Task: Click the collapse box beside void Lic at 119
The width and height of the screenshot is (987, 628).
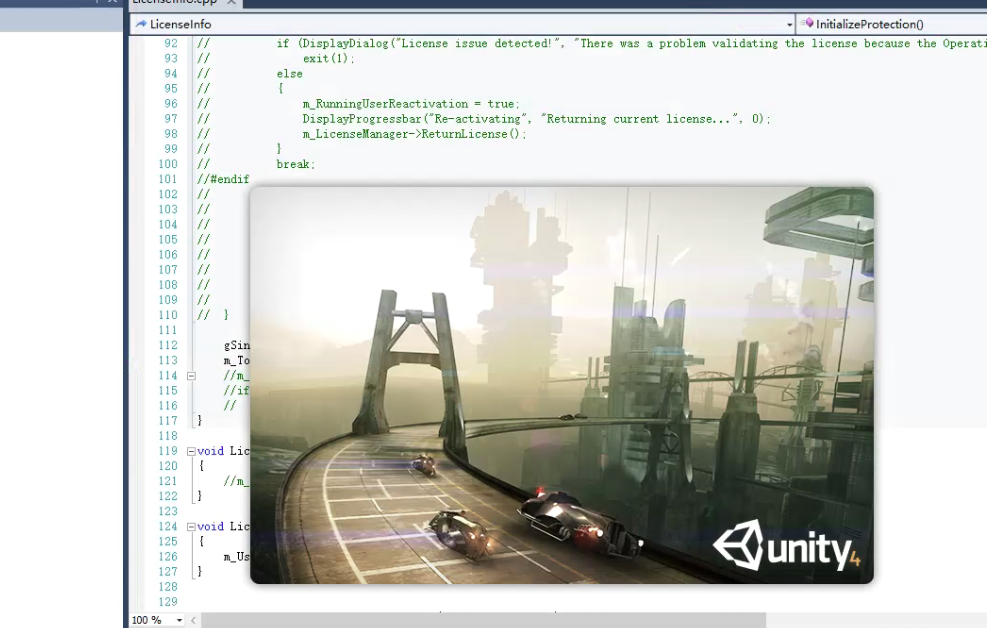Action: click(190, 451)
